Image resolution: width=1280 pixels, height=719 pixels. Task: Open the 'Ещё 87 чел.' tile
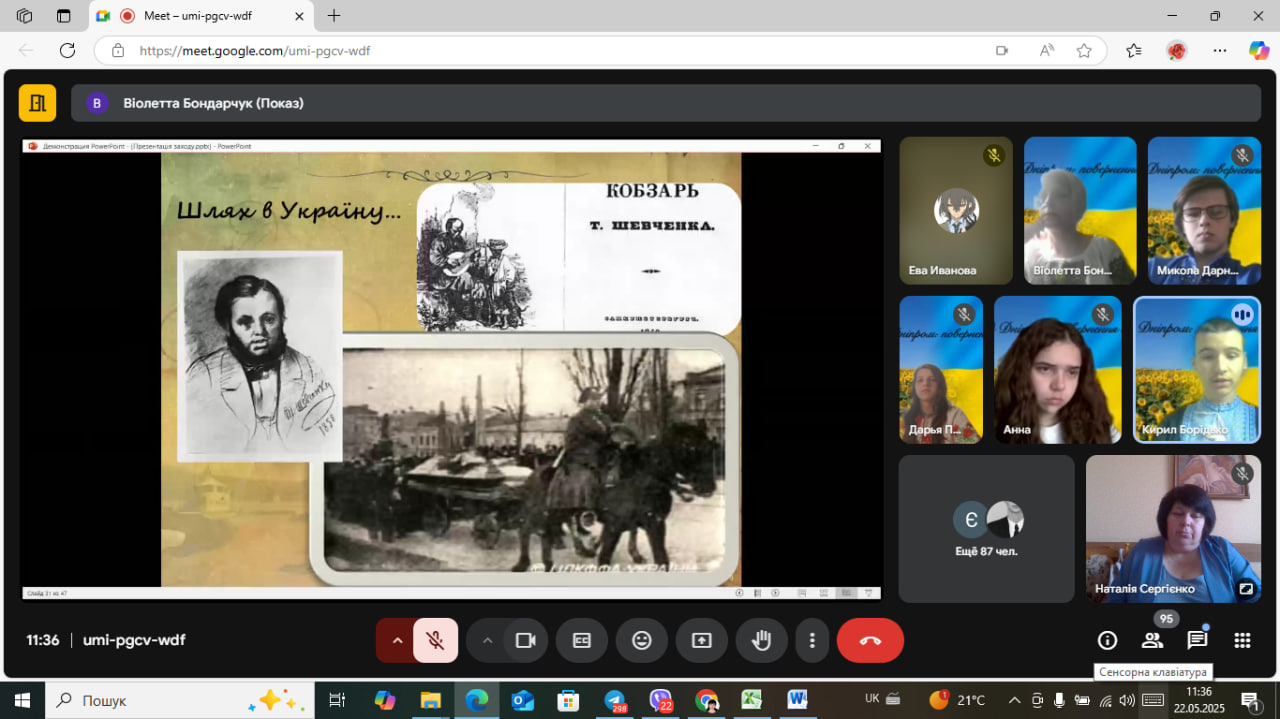(x=986, y=529)
